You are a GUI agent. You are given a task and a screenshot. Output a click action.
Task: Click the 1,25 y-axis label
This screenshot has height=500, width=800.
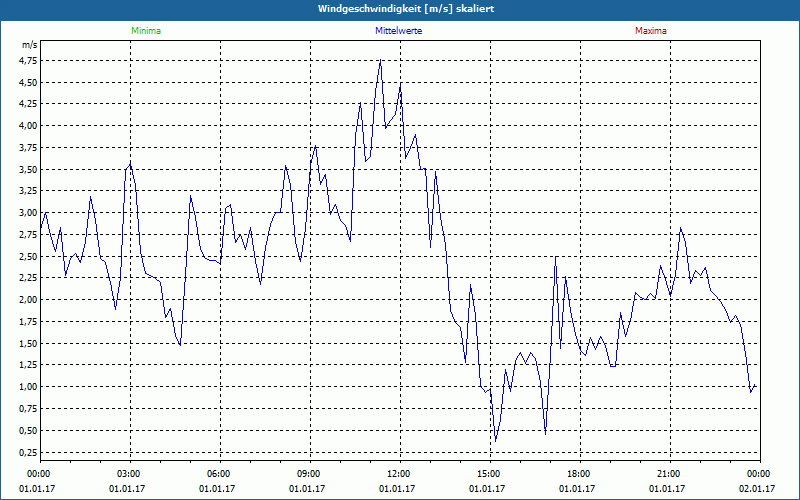[x=30, y=365]
